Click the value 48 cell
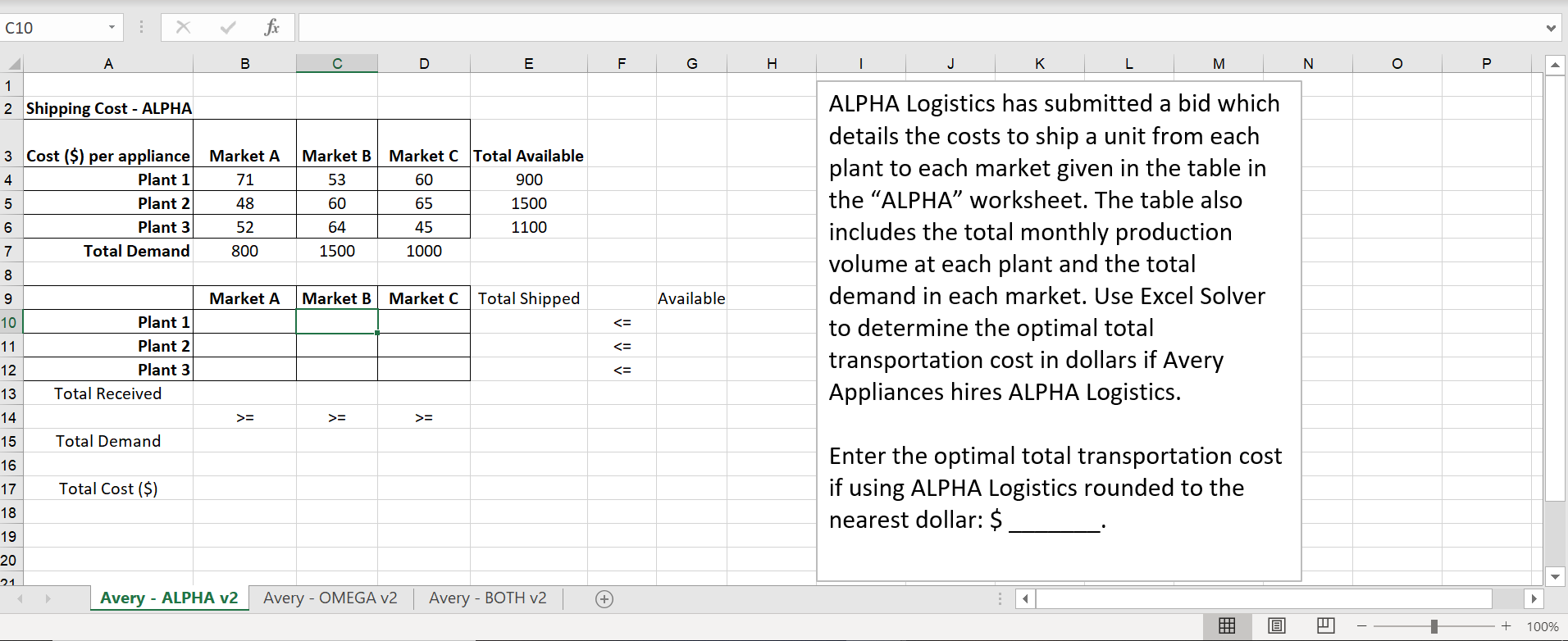The image size is (1568, 641). [245, 203]
